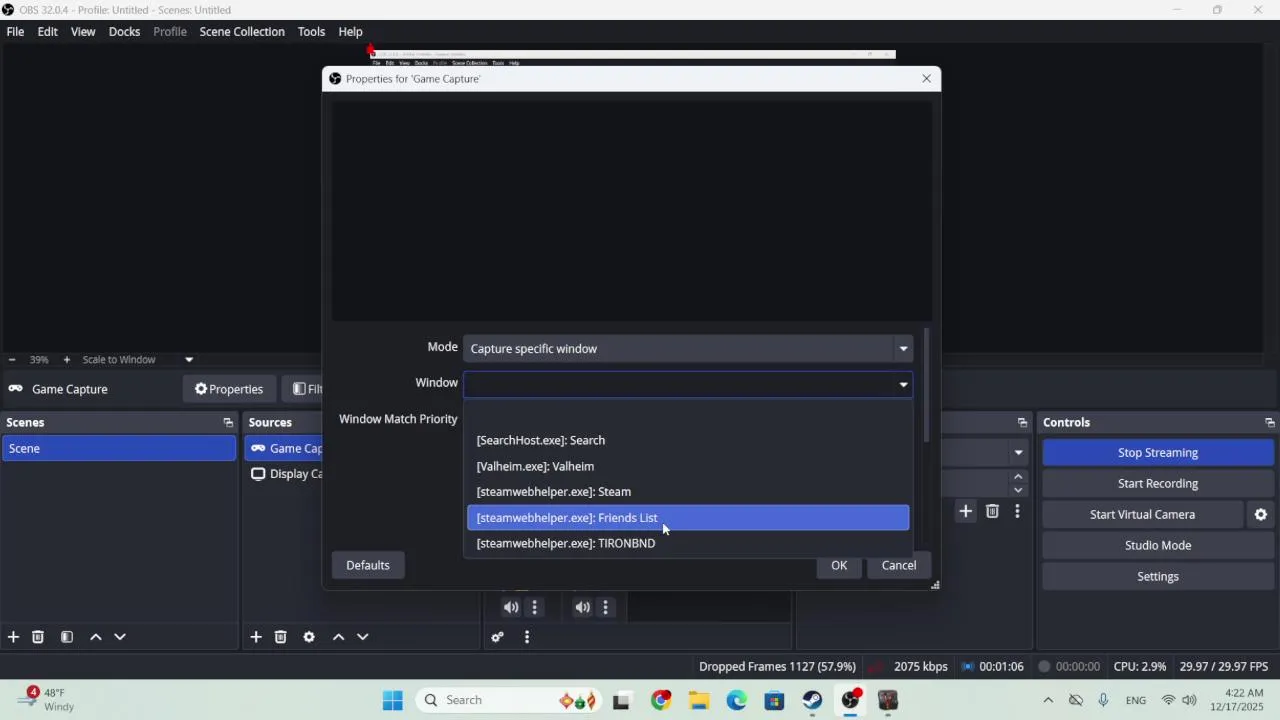This screenshot has height=720, width=1280.
Task: Open Virtual Camera settings gear
Action: point(1261,514)
